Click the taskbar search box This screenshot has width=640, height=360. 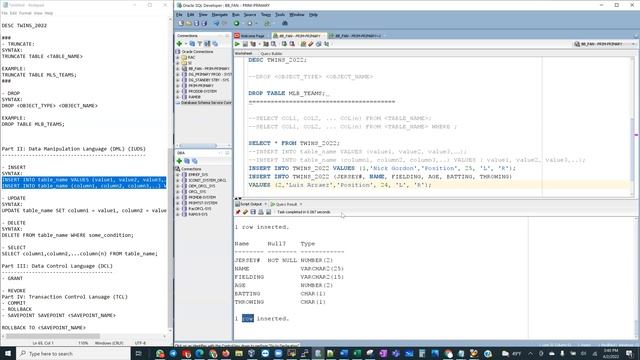click(73, 353)
